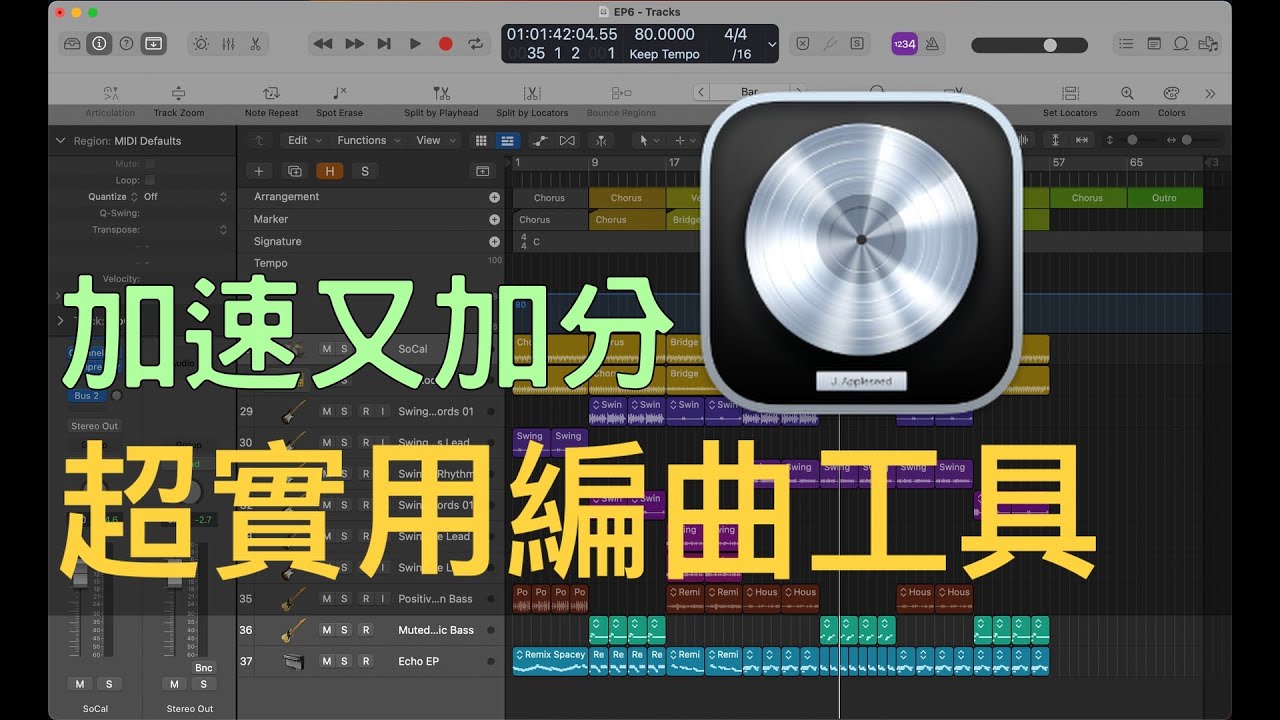Open the Functions menu

point(367,141)
